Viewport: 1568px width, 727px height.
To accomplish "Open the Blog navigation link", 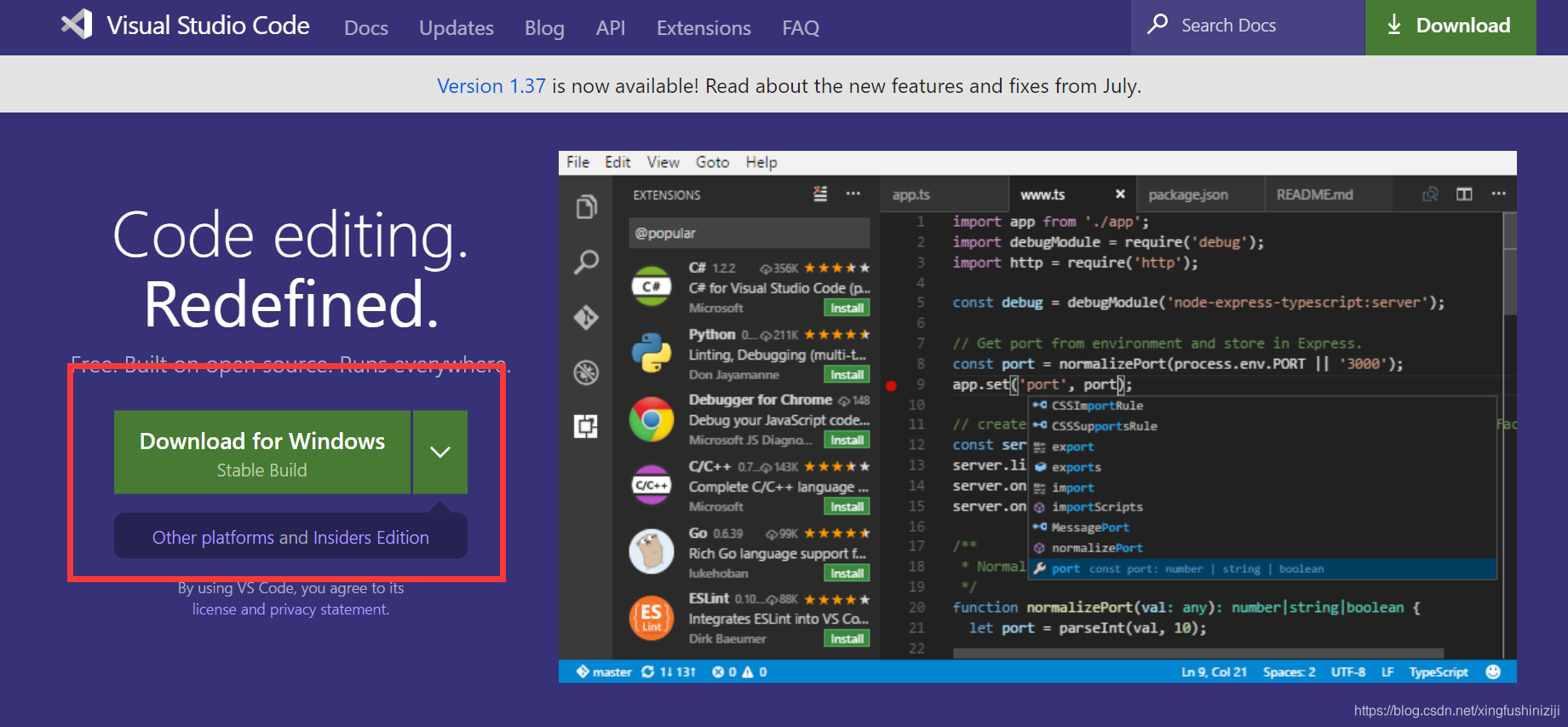I will point(544,28).
